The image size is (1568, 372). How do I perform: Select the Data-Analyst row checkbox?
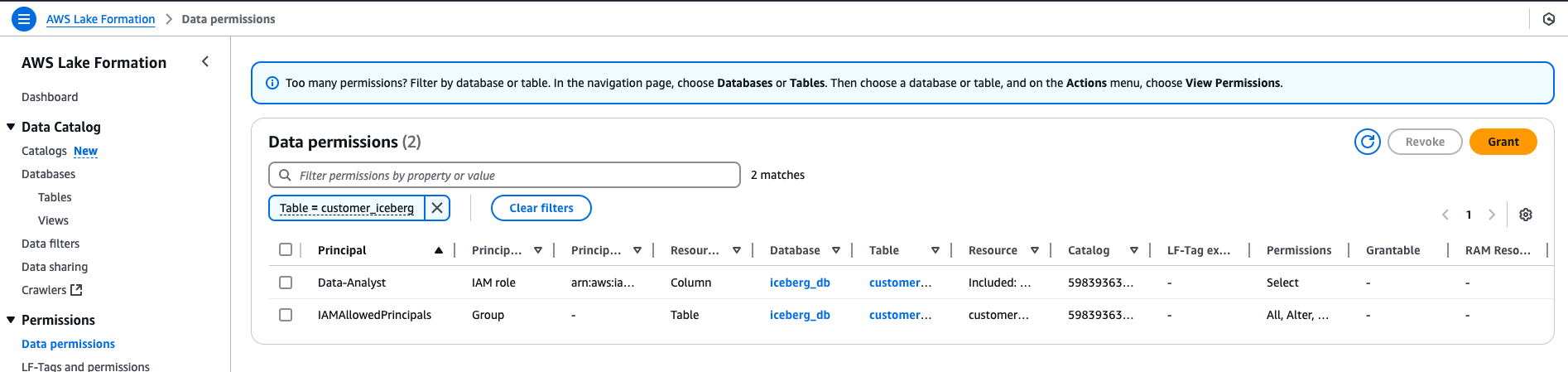[x=286, y=283]
